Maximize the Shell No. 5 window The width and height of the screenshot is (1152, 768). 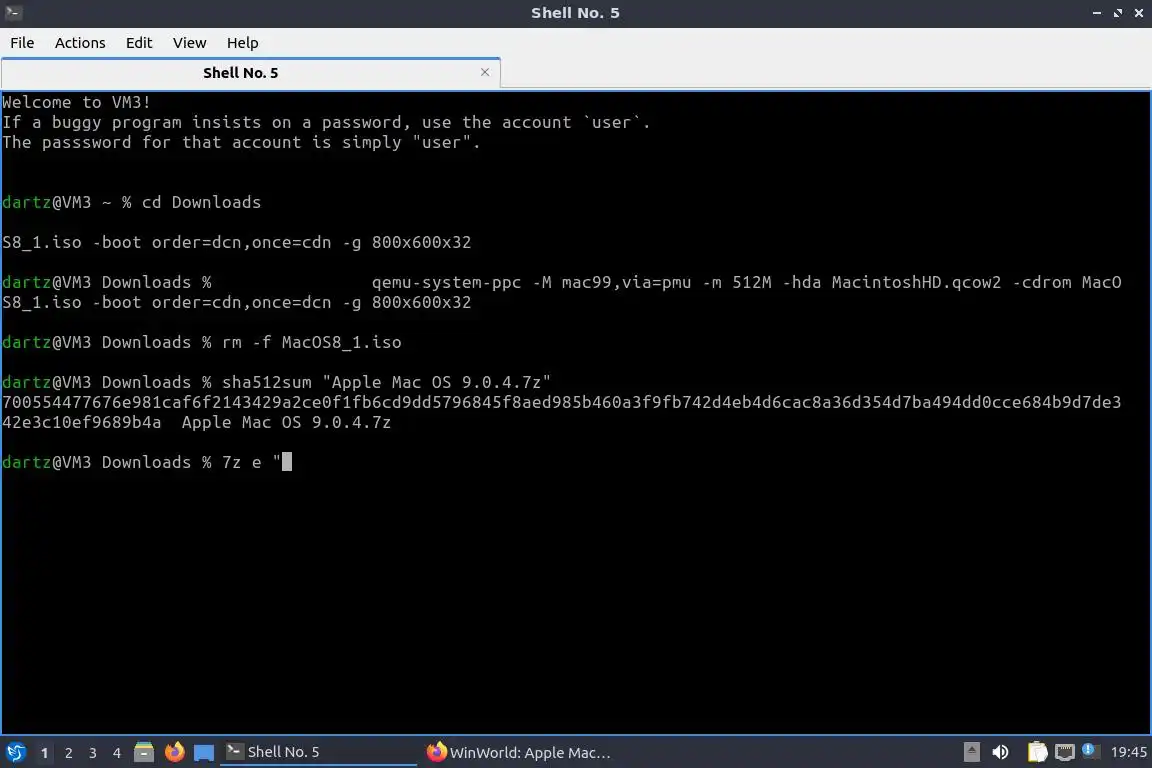[x=1118, y=12]
